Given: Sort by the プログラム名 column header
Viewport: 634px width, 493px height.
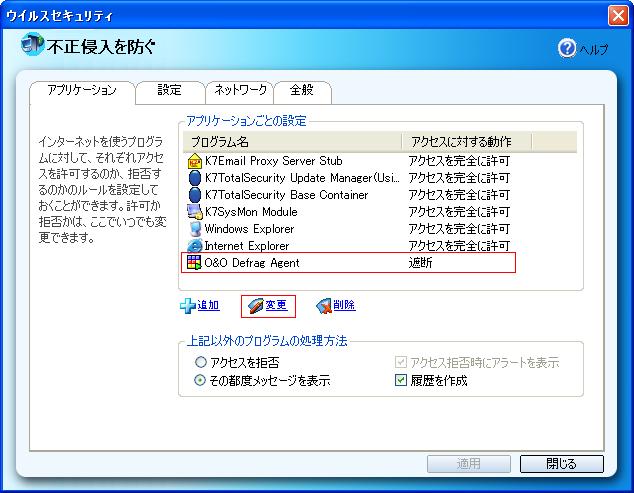Looking at the screenshot, I should click(x=292, y=142).
